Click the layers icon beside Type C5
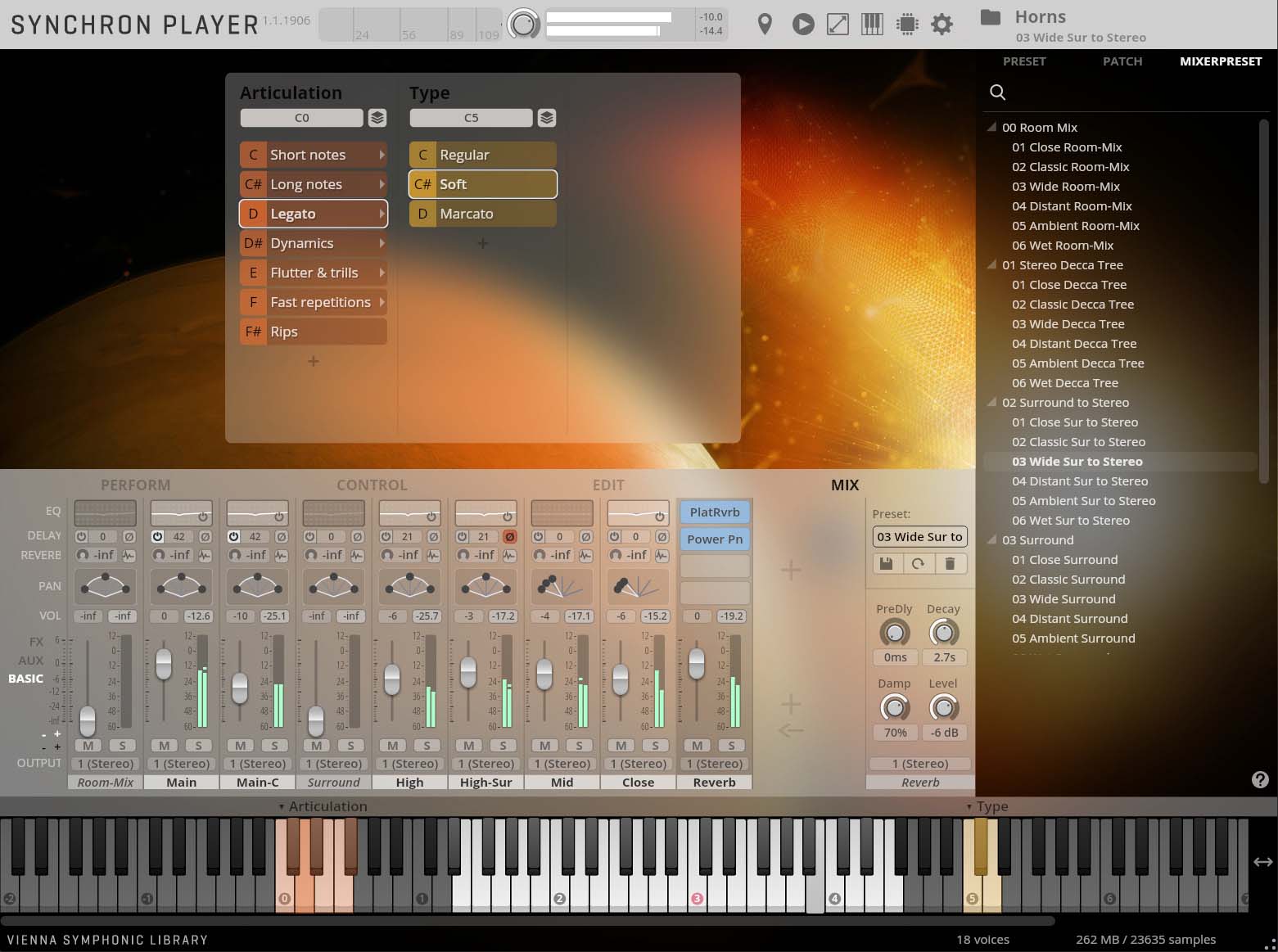The height and width of the screenshot is (952, 1278). tap(547, 118)
